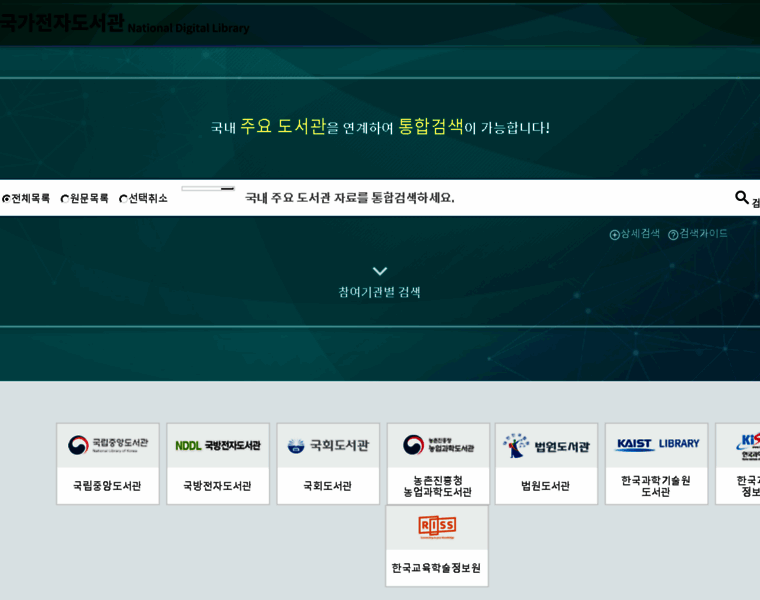
Task: Click National Digital Library subtitle
Action: [189, 28]
